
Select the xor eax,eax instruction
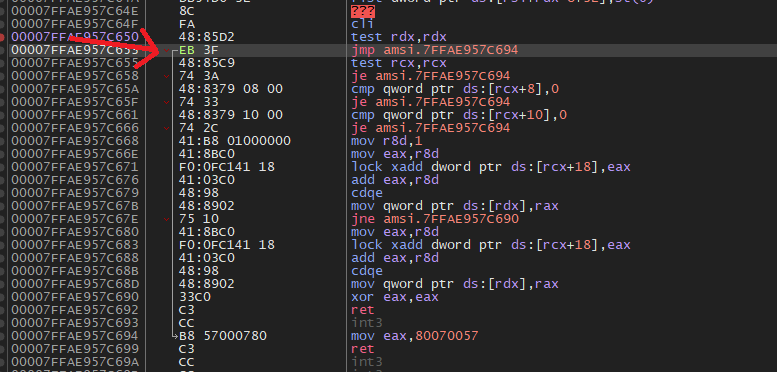[394, 297]
